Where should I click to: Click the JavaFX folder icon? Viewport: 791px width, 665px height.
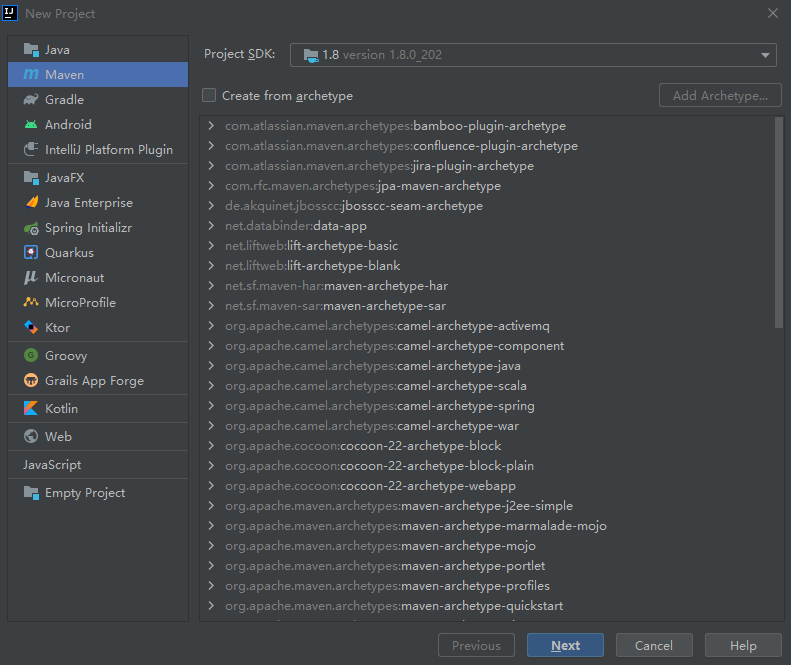coord(31,178)
